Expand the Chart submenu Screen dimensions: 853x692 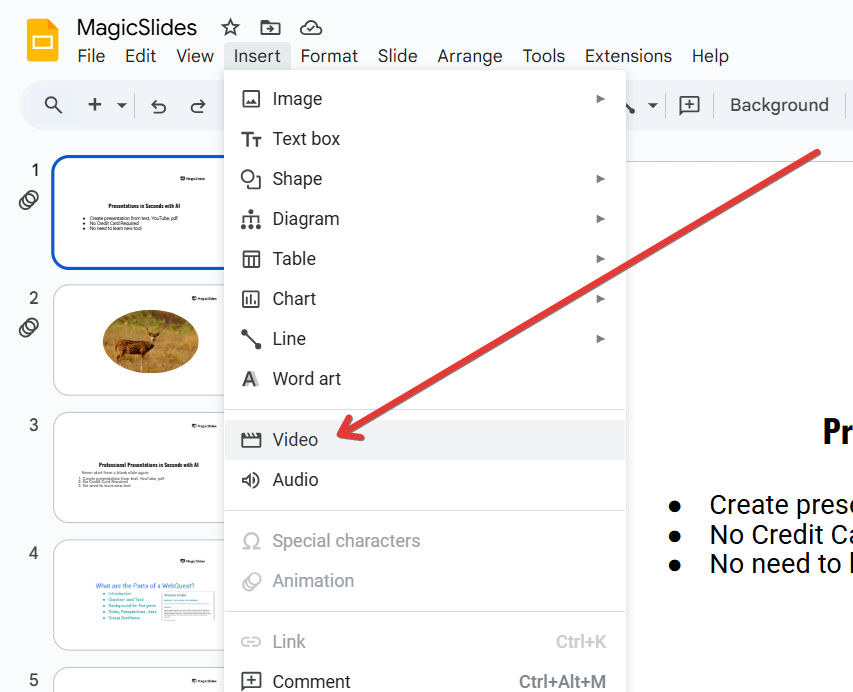tap(600, 299)
